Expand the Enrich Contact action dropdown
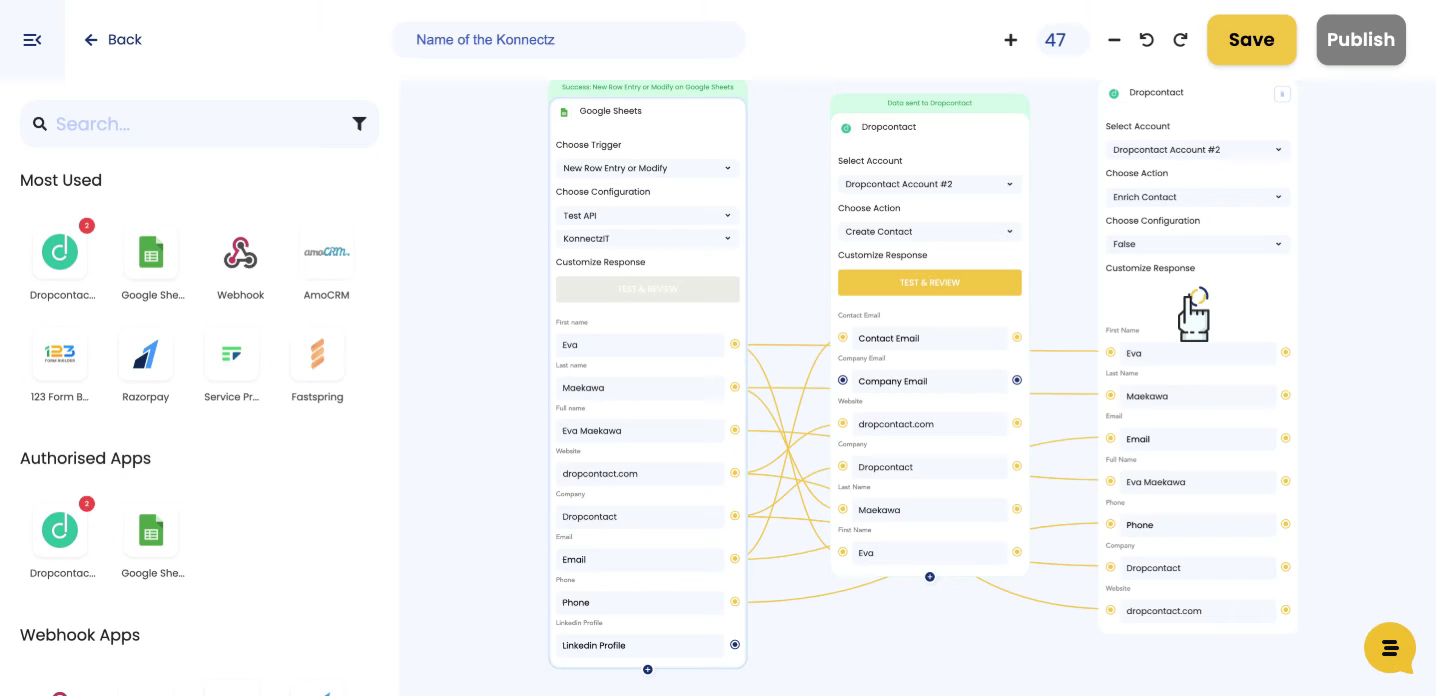 click(x=1198, y=197)
